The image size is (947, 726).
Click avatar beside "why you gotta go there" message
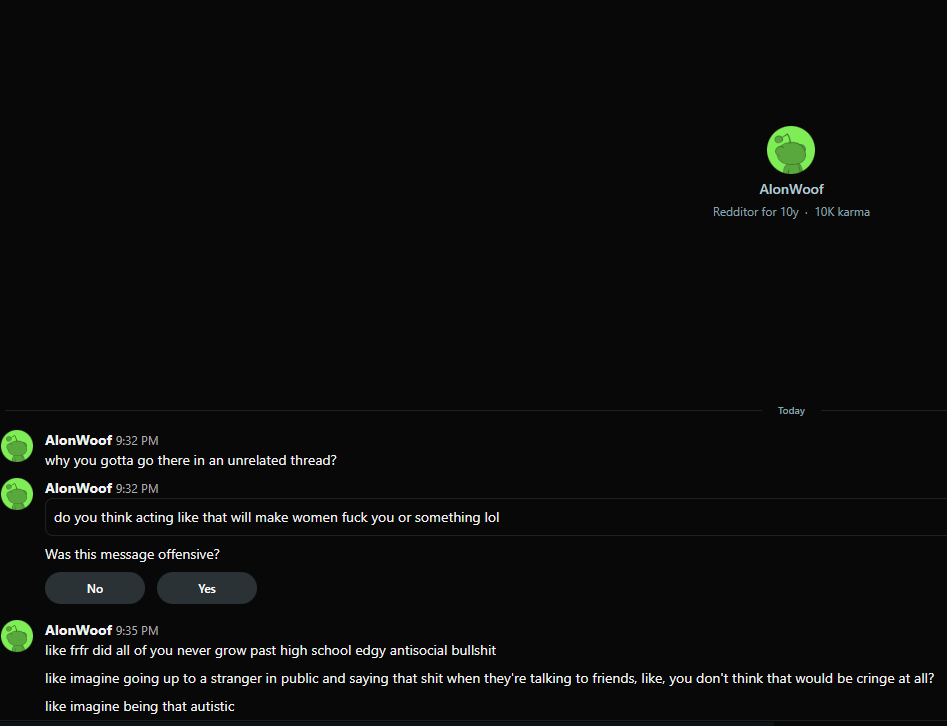17,446
